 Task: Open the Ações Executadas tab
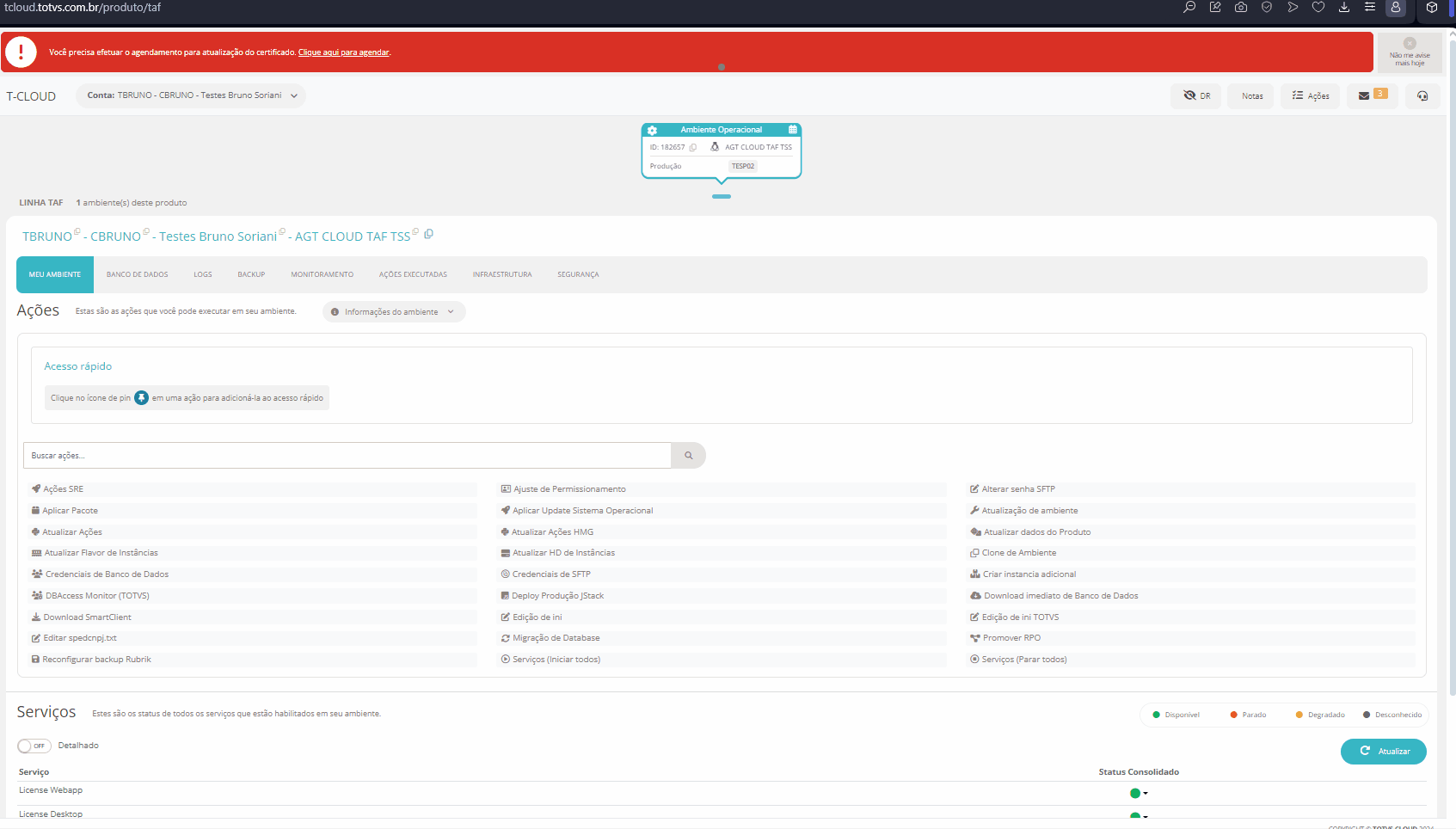tap(413, 274)
